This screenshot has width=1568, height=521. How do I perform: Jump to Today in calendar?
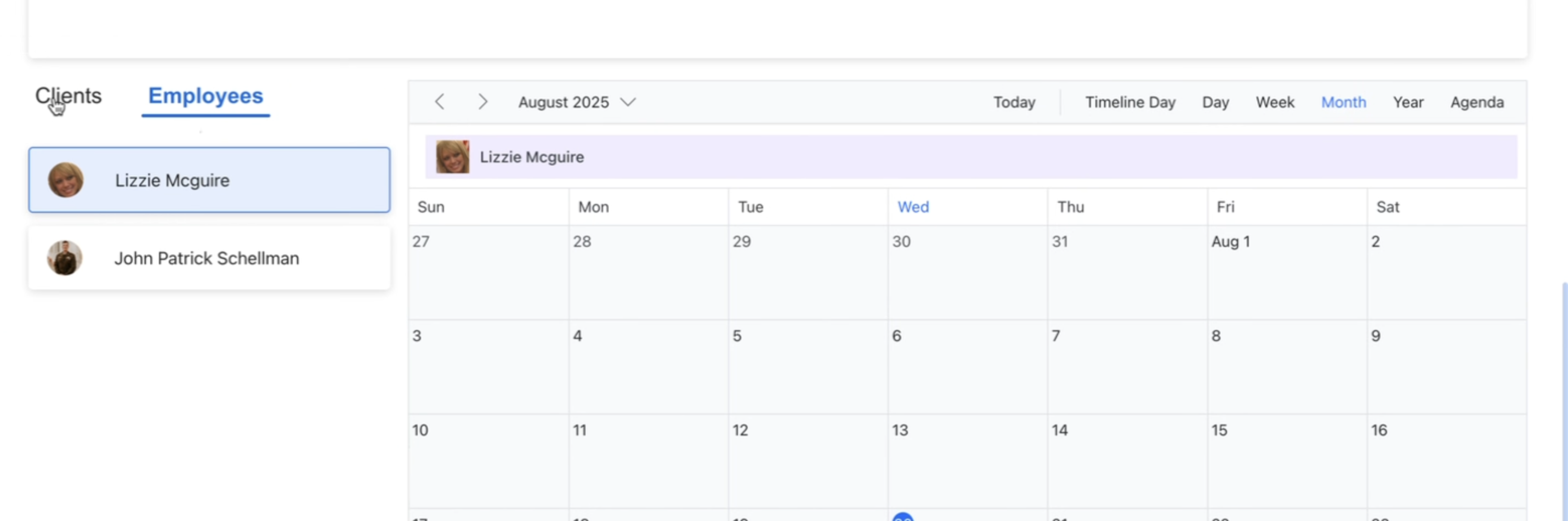(1014, 102)
